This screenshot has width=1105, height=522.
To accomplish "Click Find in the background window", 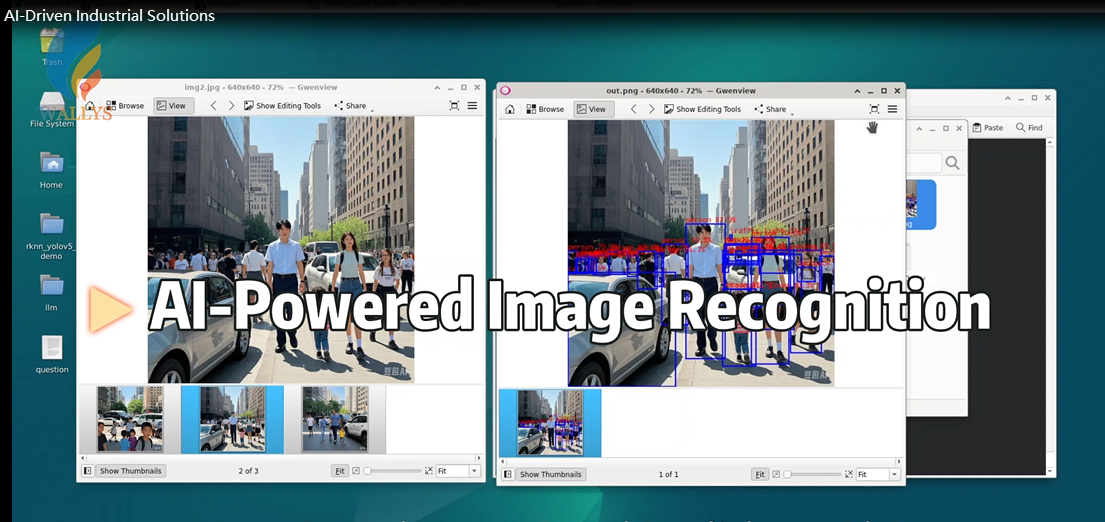I will (1029, 128).
